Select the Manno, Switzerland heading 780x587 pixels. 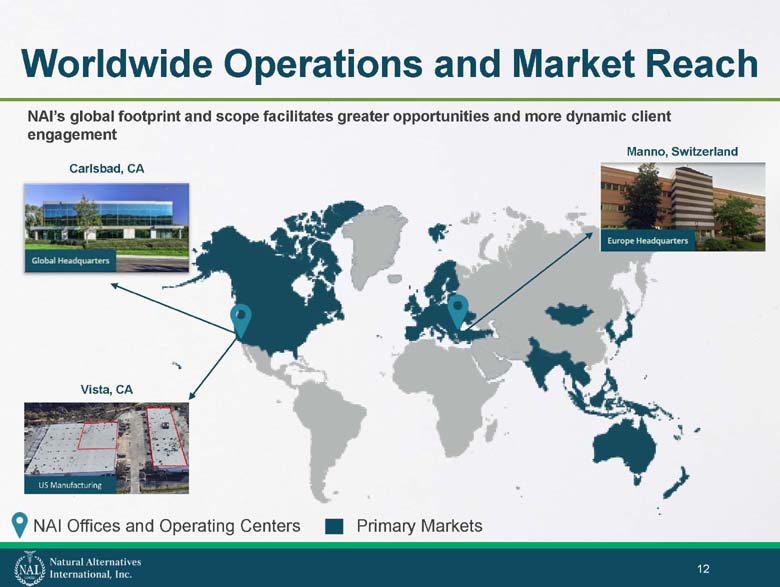[682, 151]
